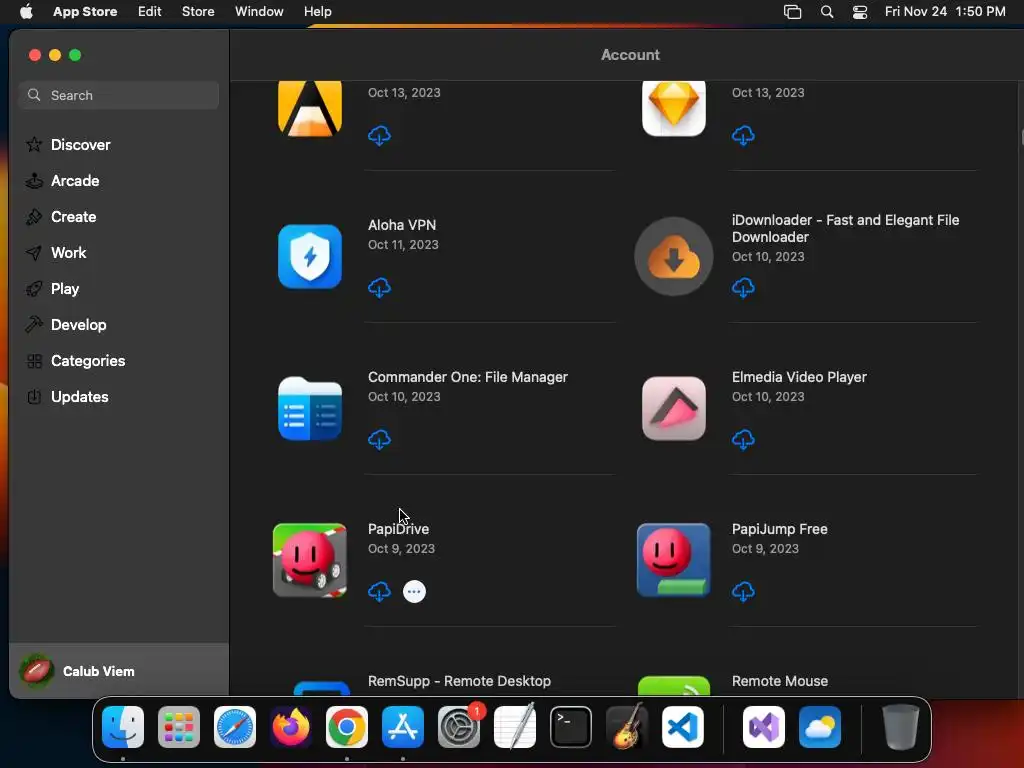
Task: Download the app beside the diamond icon
Action: [x=743, y=136]
